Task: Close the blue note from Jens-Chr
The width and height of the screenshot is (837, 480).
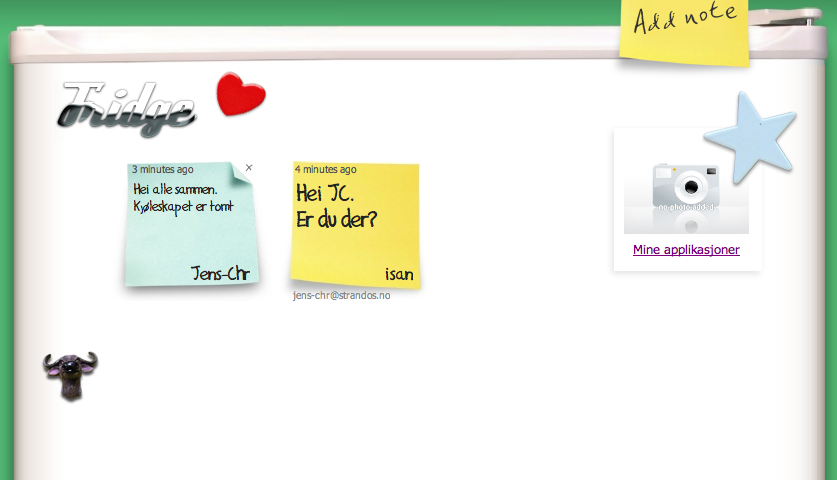Action: pyautogui.click(x=249, y=168)
